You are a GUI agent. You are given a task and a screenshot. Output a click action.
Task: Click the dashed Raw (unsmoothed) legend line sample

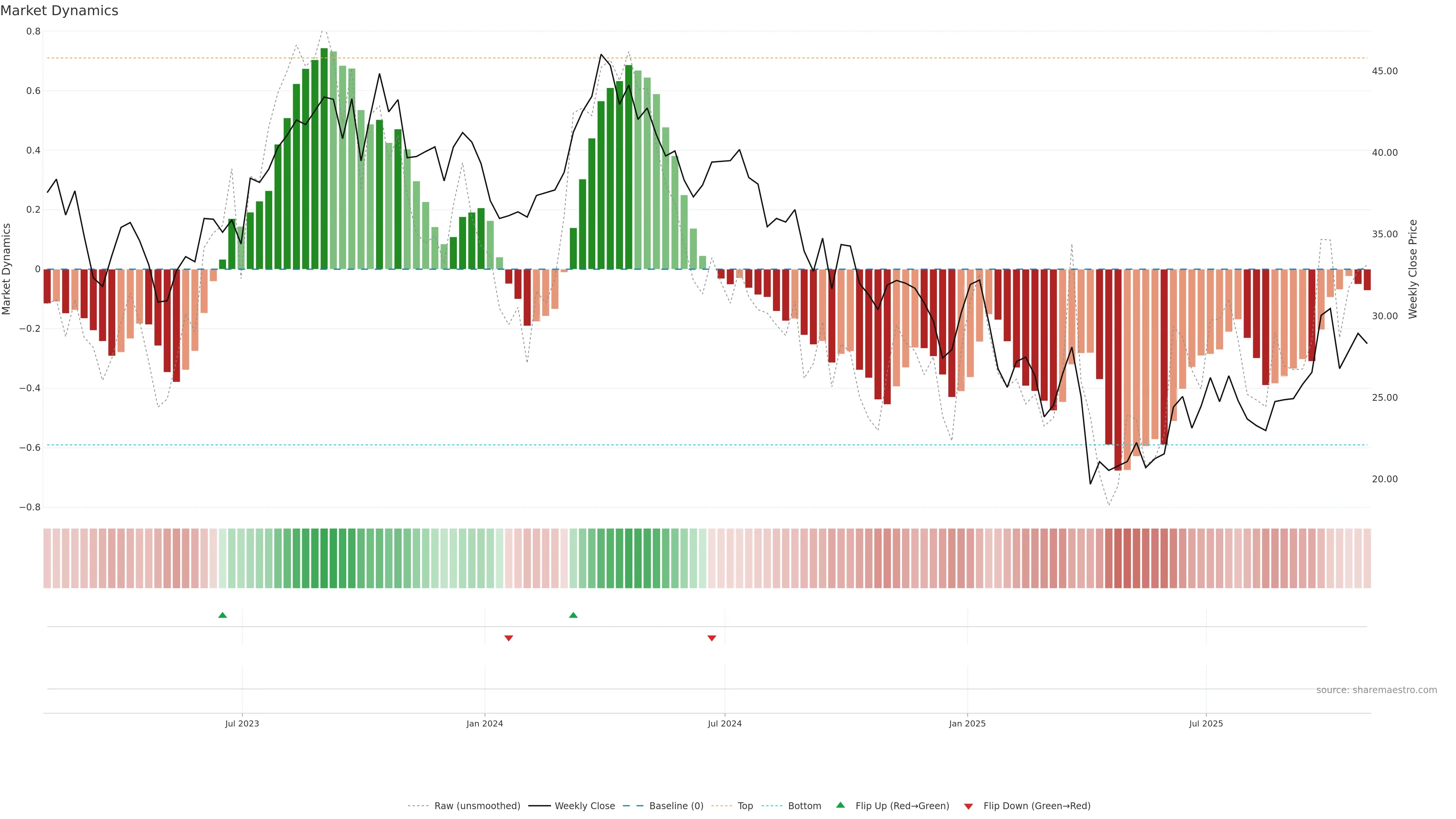point(418,806)
